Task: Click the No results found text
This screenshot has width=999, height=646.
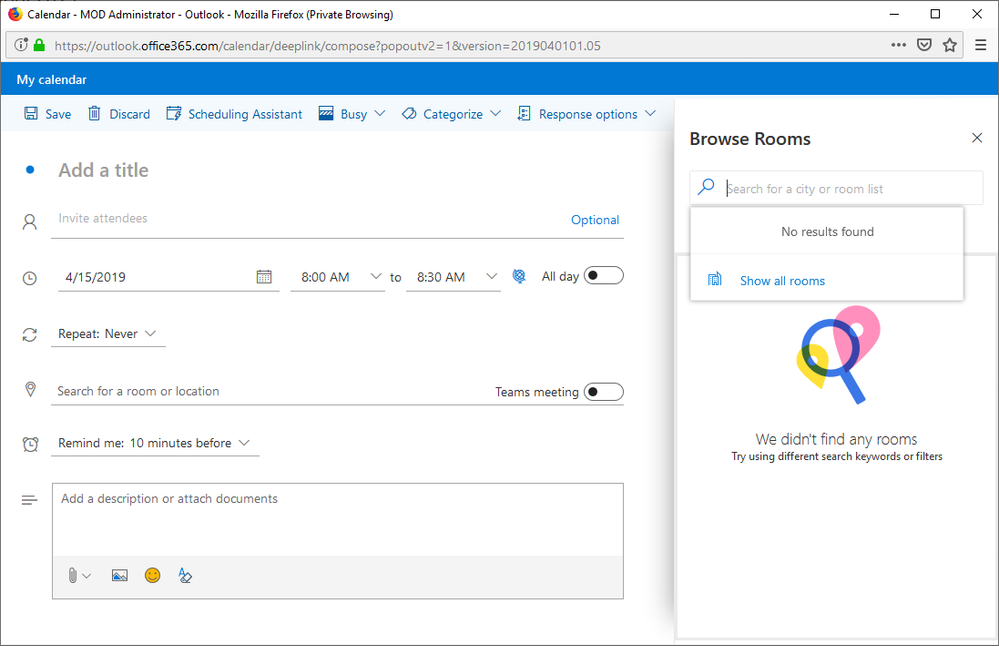Action: point(827,232)
